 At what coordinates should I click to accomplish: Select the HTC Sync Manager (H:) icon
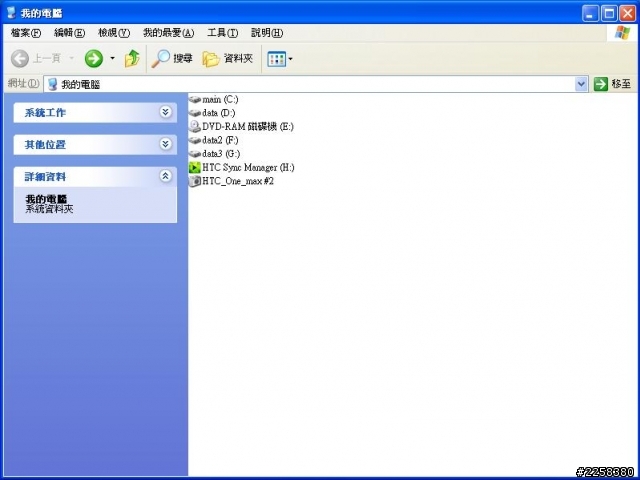tap(195, 167)
